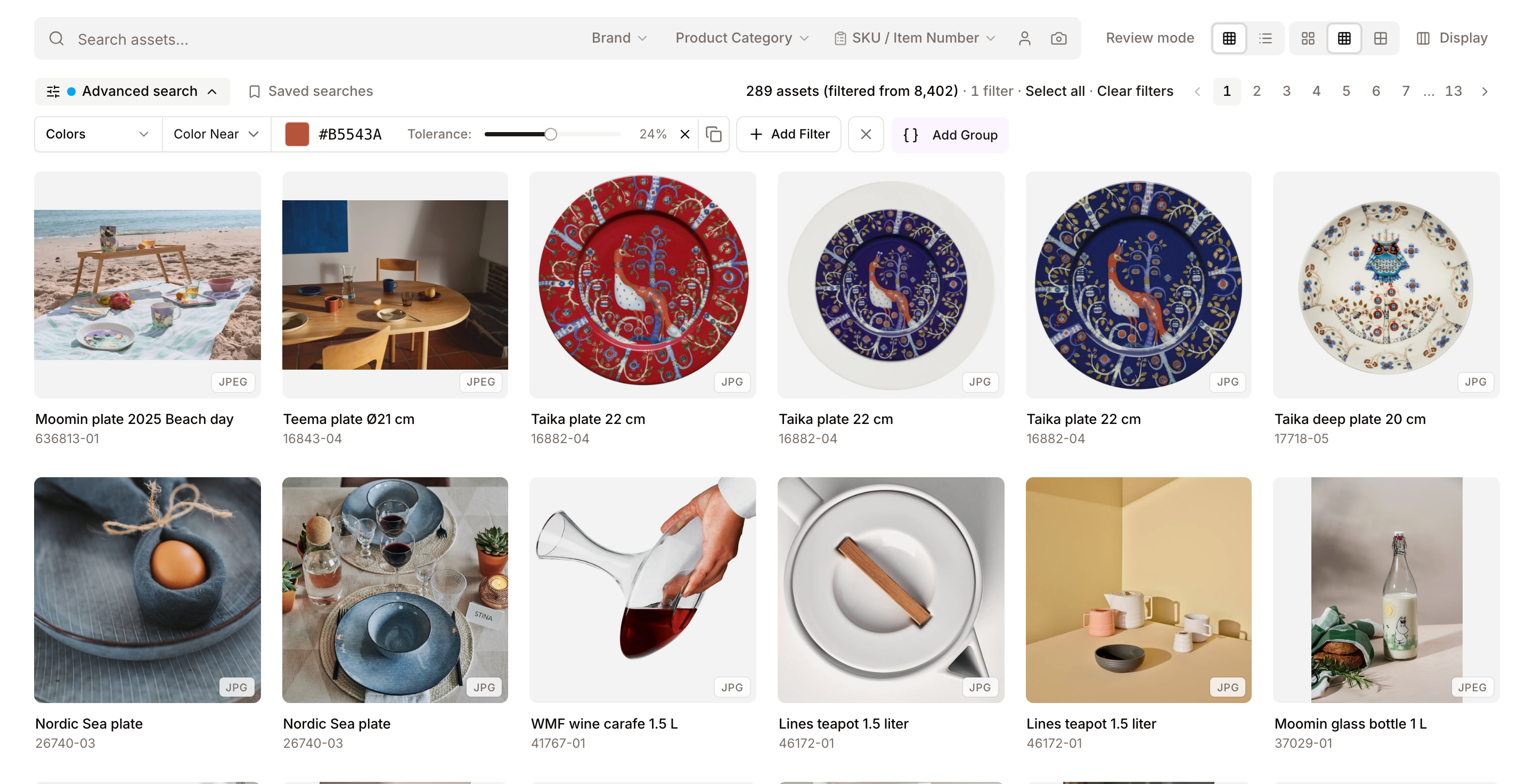
Task: Expand the Product Category dropdown
Action: tap(742, 38)
